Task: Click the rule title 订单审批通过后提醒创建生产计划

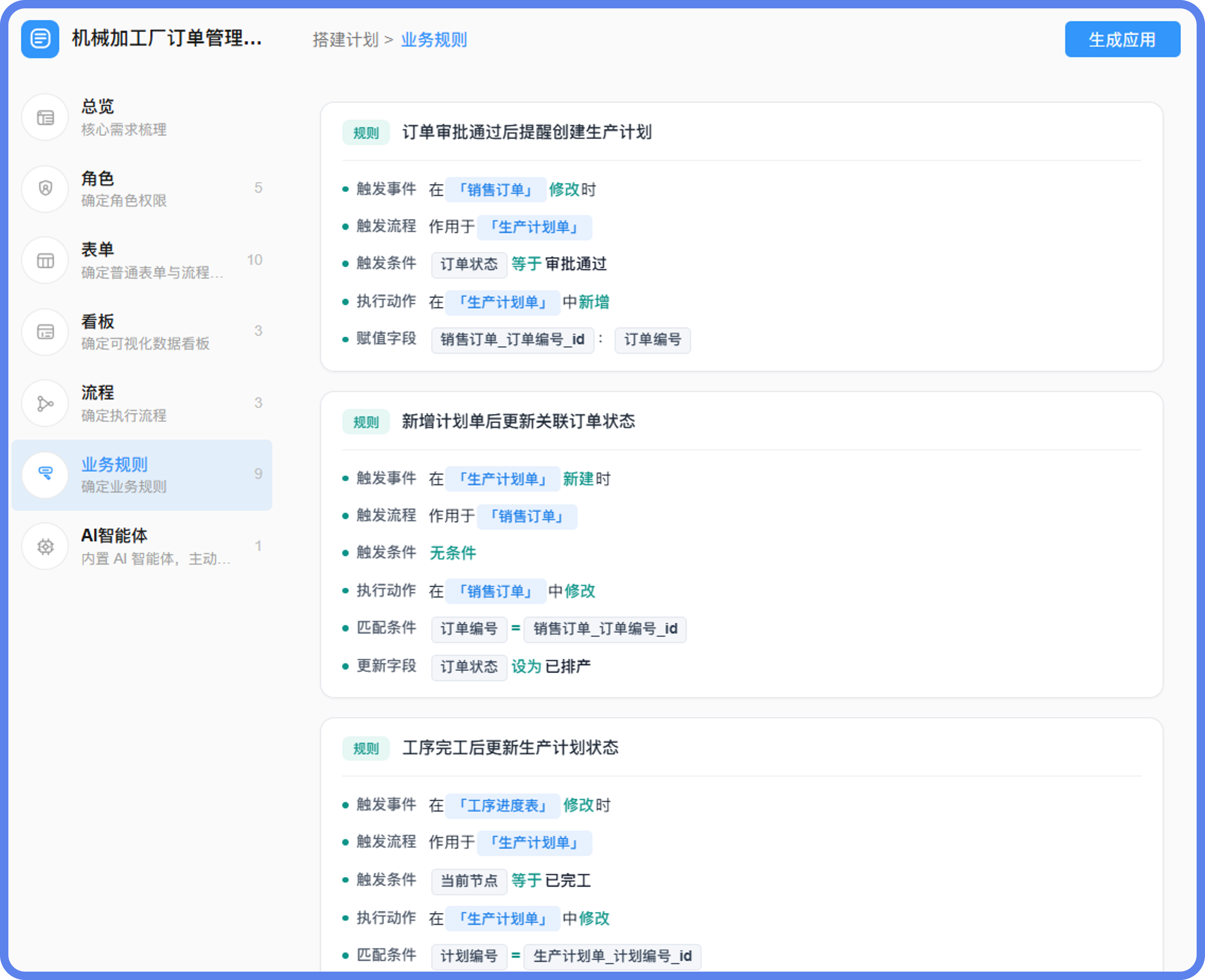Action: pyautogui.click(x=527, y=132)
